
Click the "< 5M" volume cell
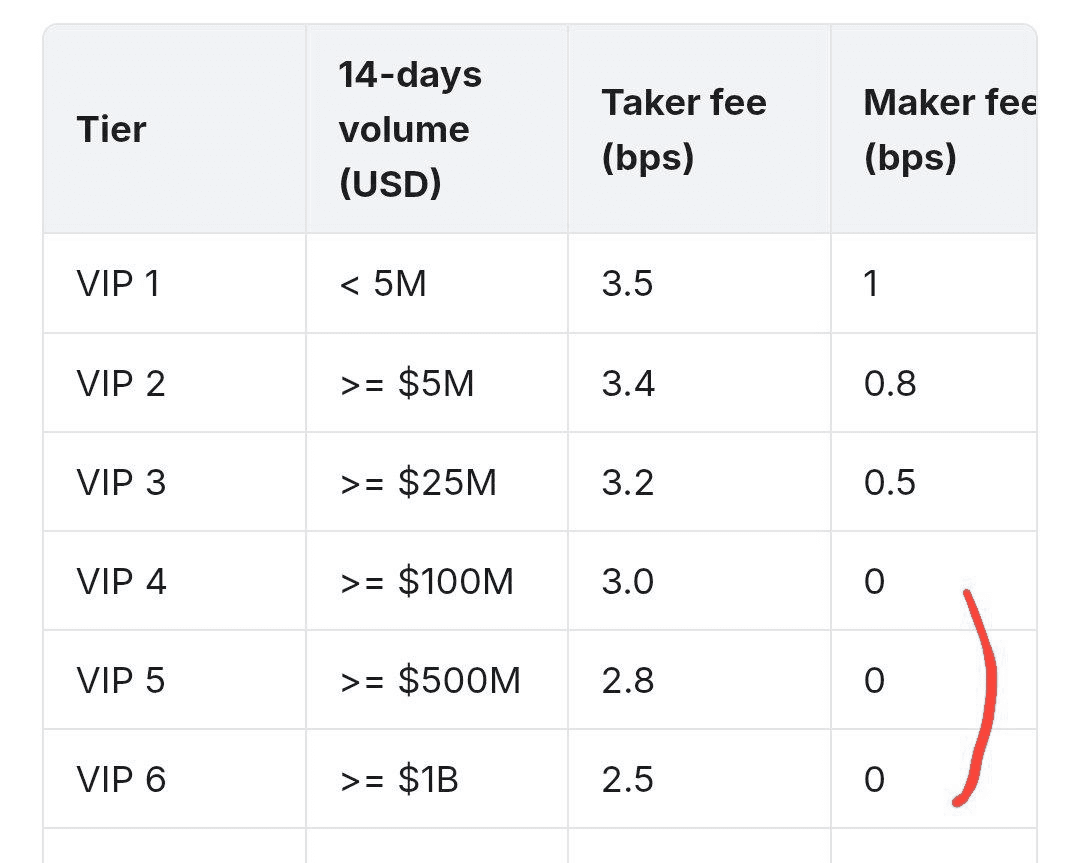click(383, 284)
